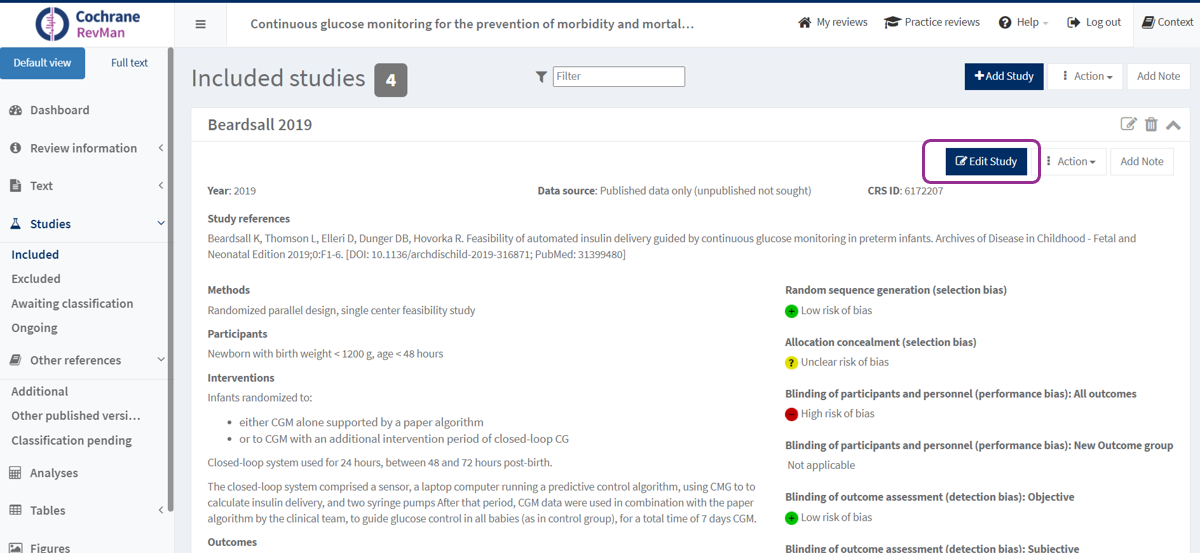This screenshot has width=1200, height=553.
Task: Click the hamburger menu icon
Action: tap(200, 24)
